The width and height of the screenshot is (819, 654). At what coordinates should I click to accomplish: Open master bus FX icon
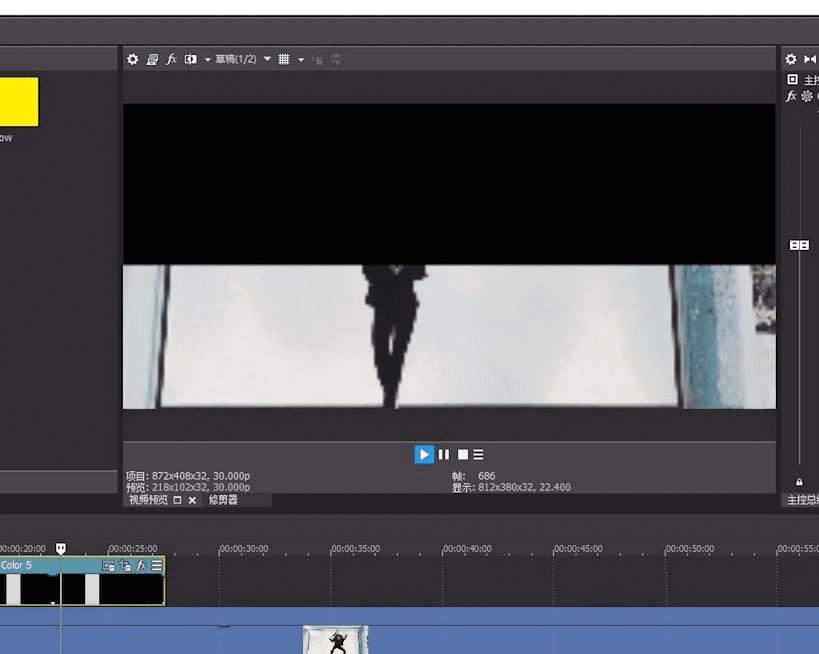(x=791, y=96)
